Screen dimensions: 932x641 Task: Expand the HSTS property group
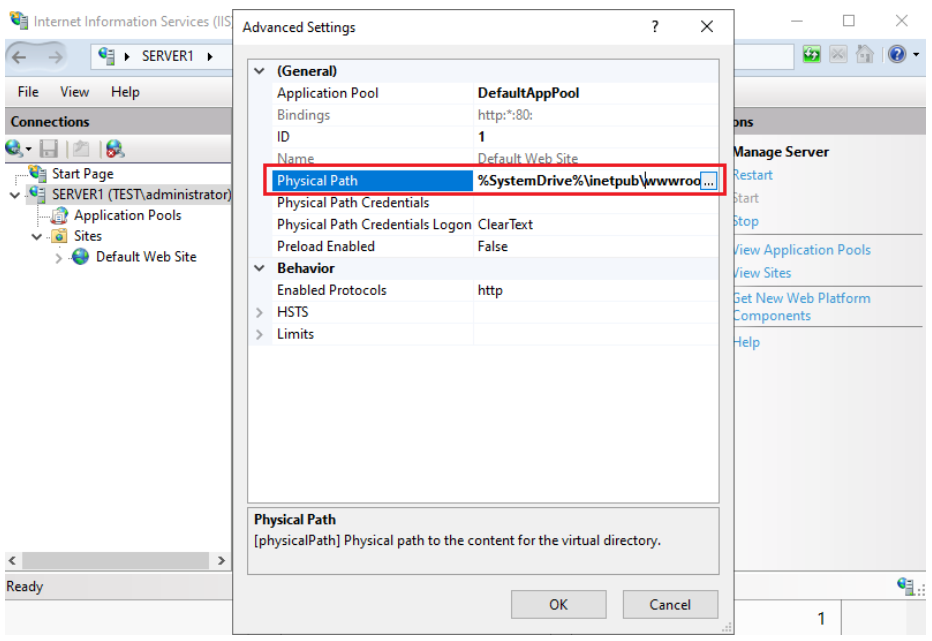(x=260, y=312)
